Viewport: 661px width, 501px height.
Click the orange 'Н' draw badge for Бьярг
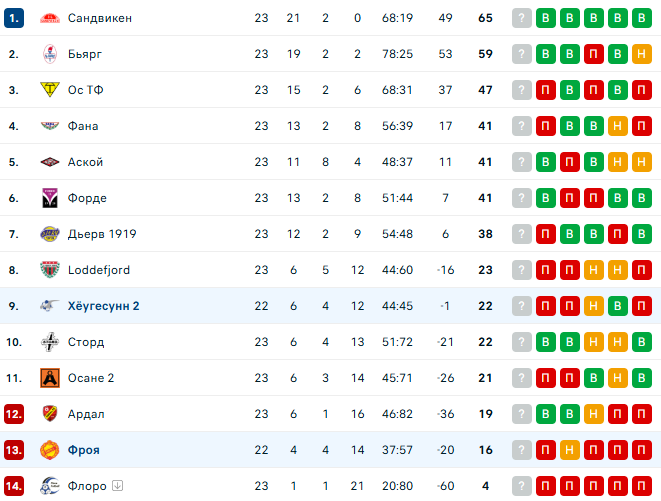click(x=641, y=54)
